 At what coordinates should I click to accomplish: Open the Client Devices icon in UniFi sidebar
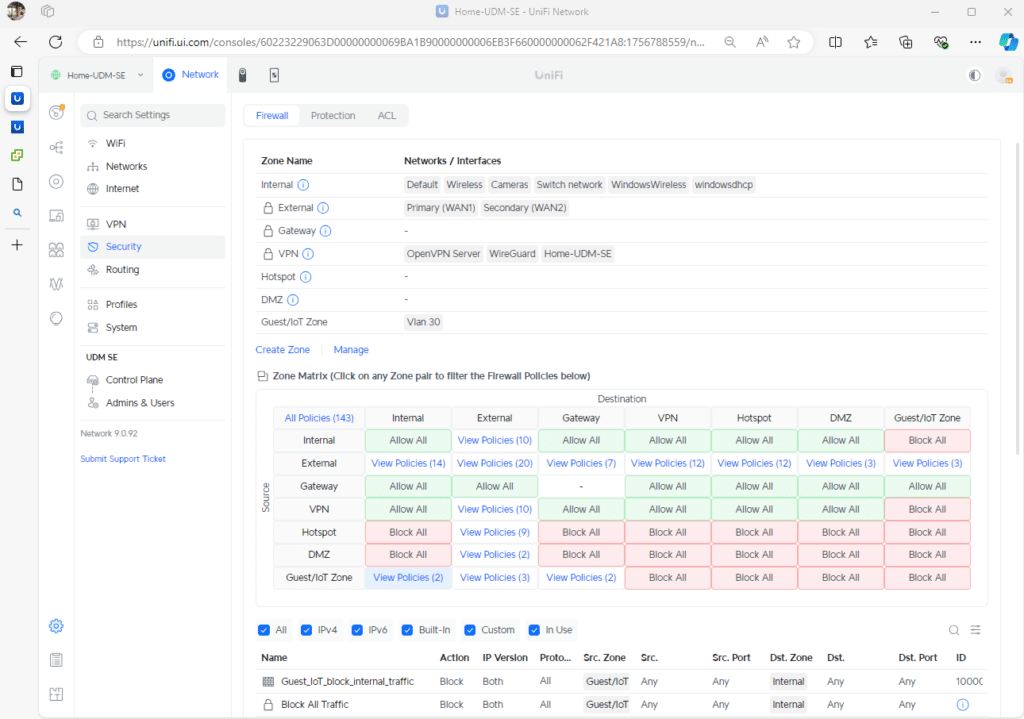pos(57,216)
